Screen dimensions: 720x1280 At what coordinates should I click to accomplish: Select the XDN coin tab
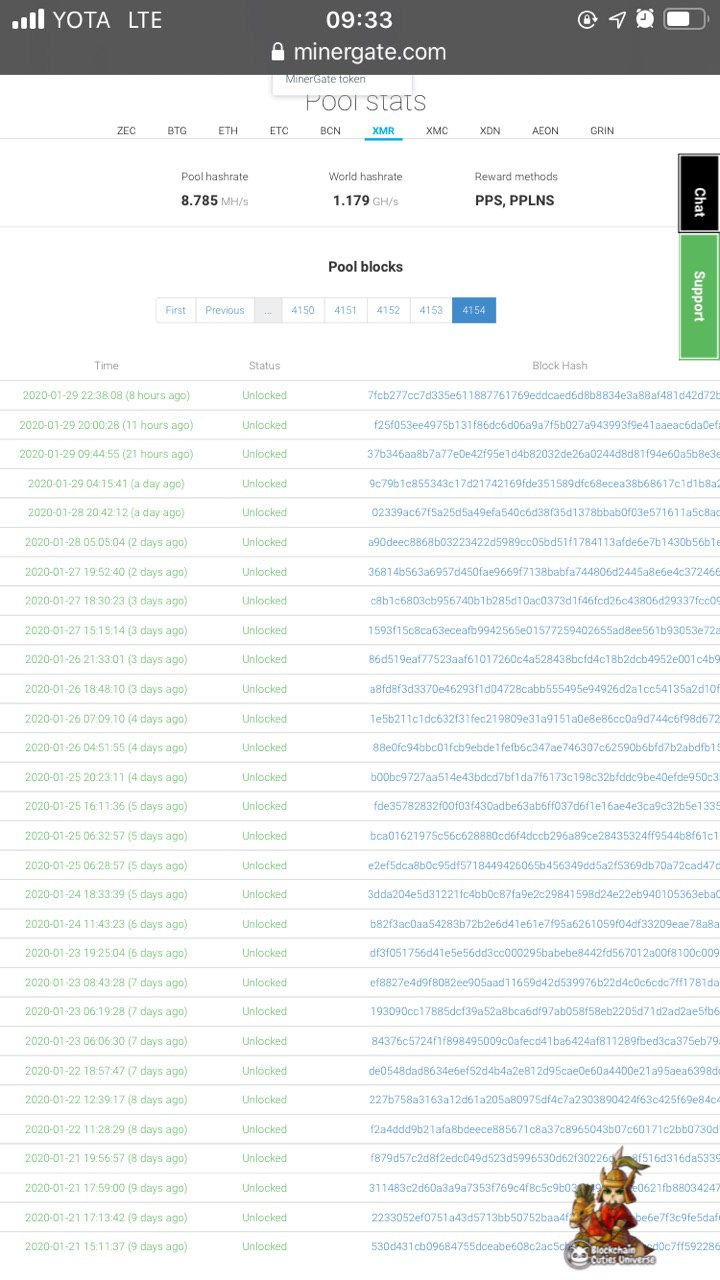pos(490,131)
